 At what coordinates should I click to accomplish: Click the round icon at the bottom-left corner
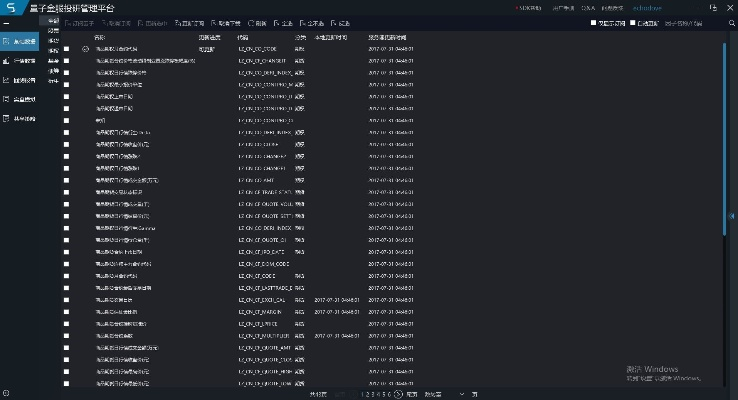tap(6, 393)
